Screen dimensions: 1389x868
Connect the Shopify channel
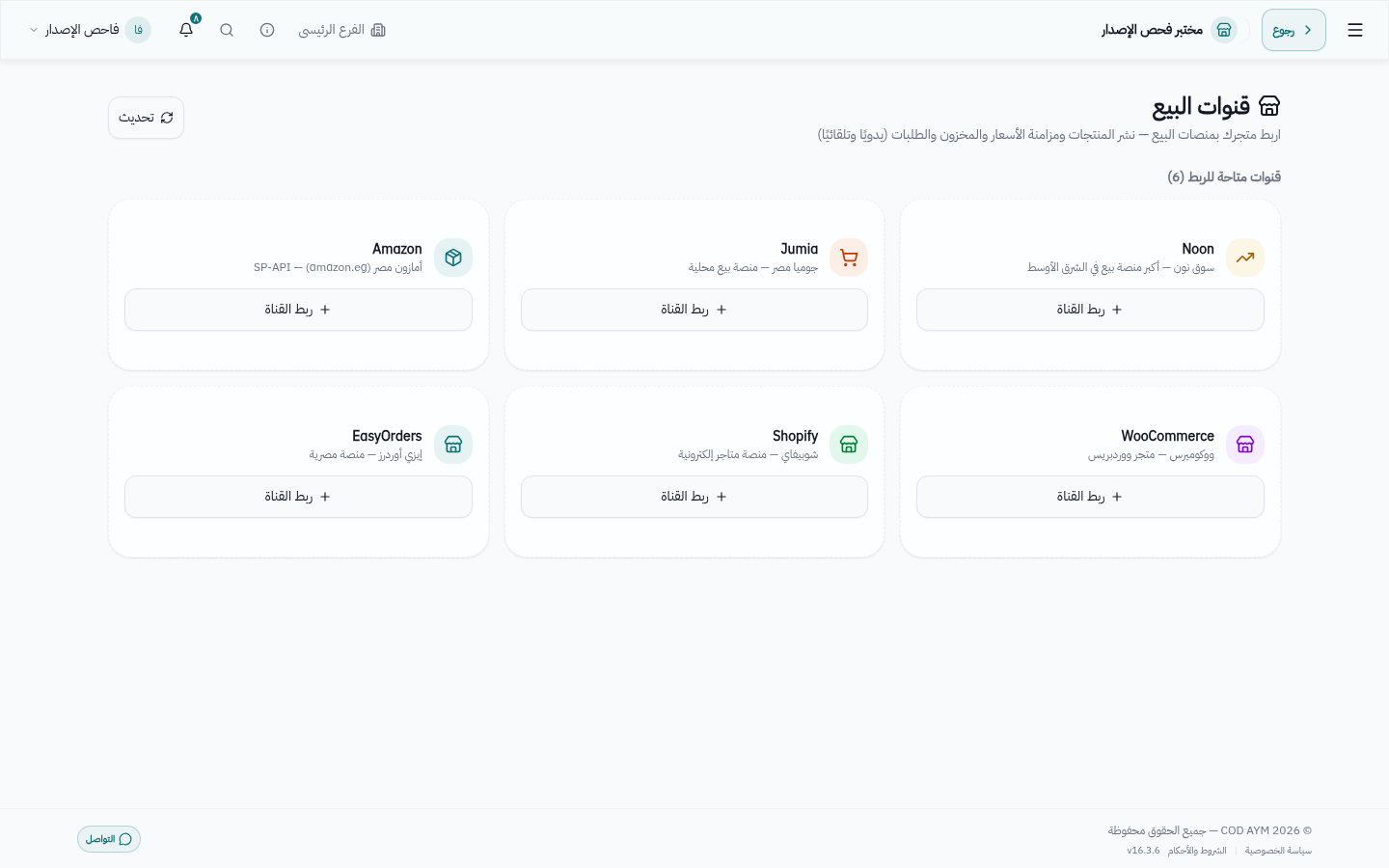click(694, 497)
